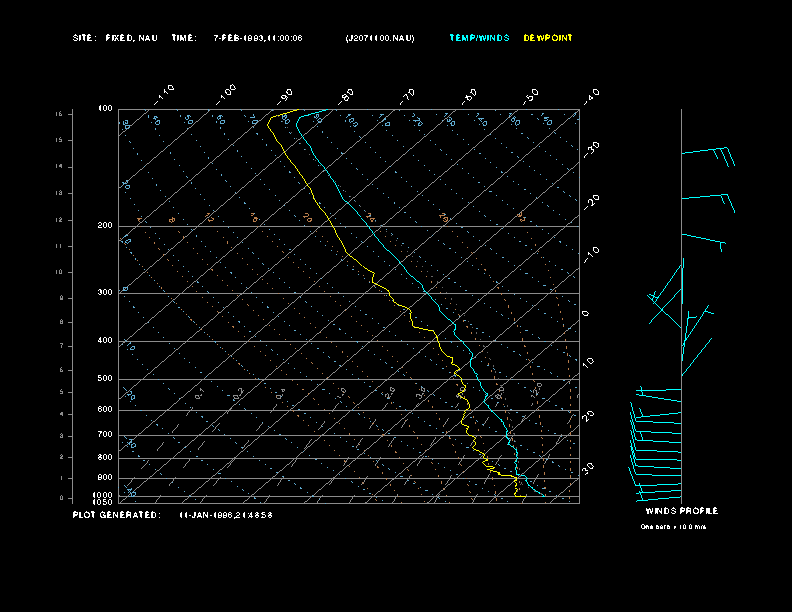
Task: Click the 200 pressure level label
Action: pos(105,226)
